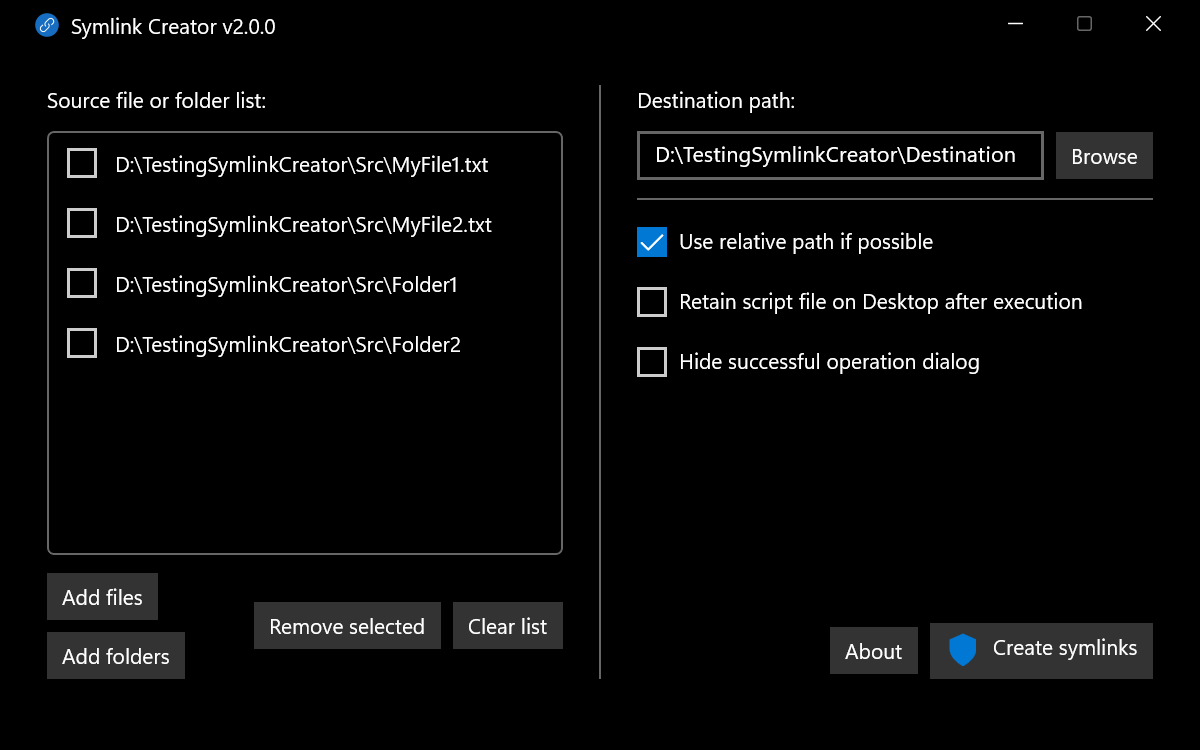Click the Create symlinks button text
Screen dimensions: 1200x750
1065,648
